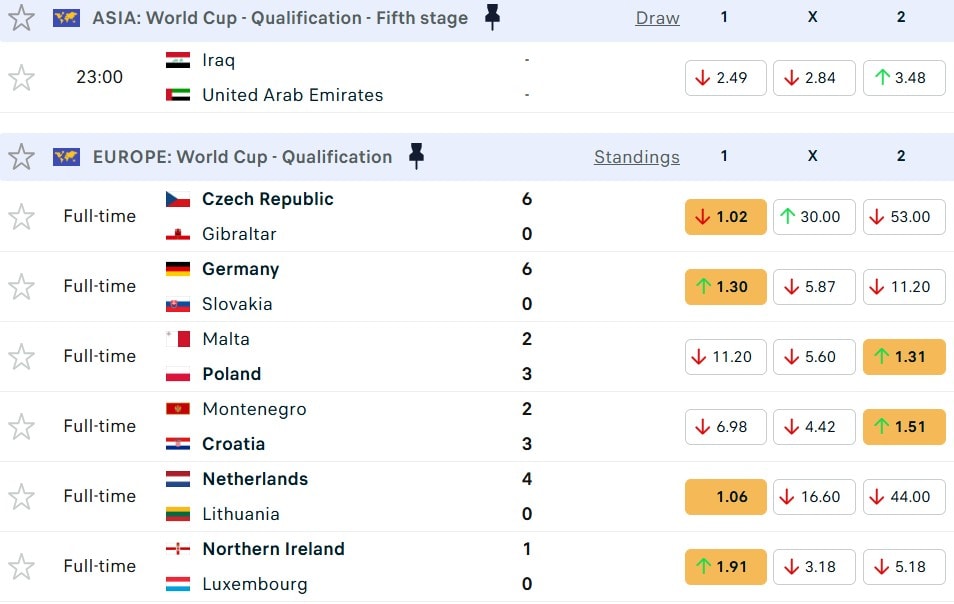Star the Iraq vs United Arab Emirates match
The image size is (954, 604).
(x=21, y=77)
